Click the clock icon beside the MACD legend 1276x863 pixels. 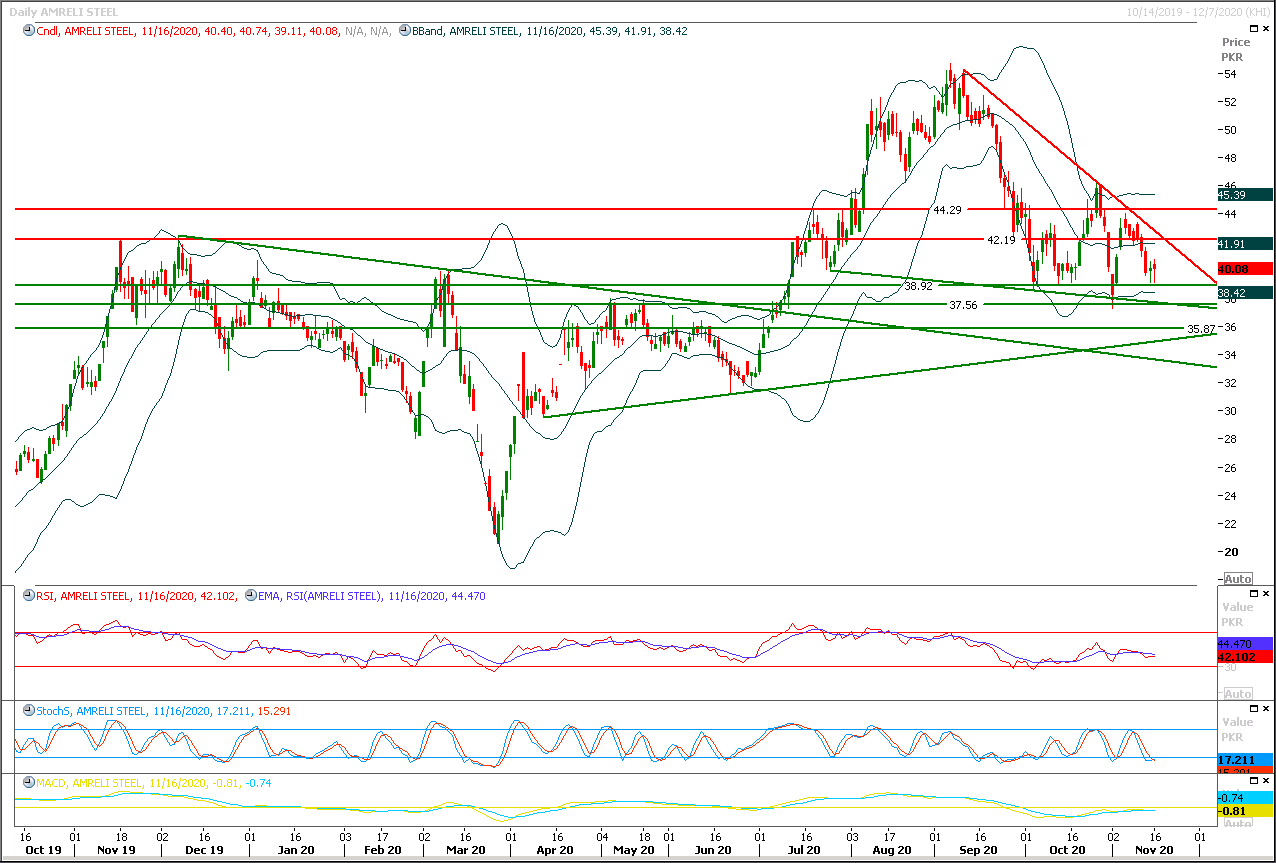coord(27,783)
